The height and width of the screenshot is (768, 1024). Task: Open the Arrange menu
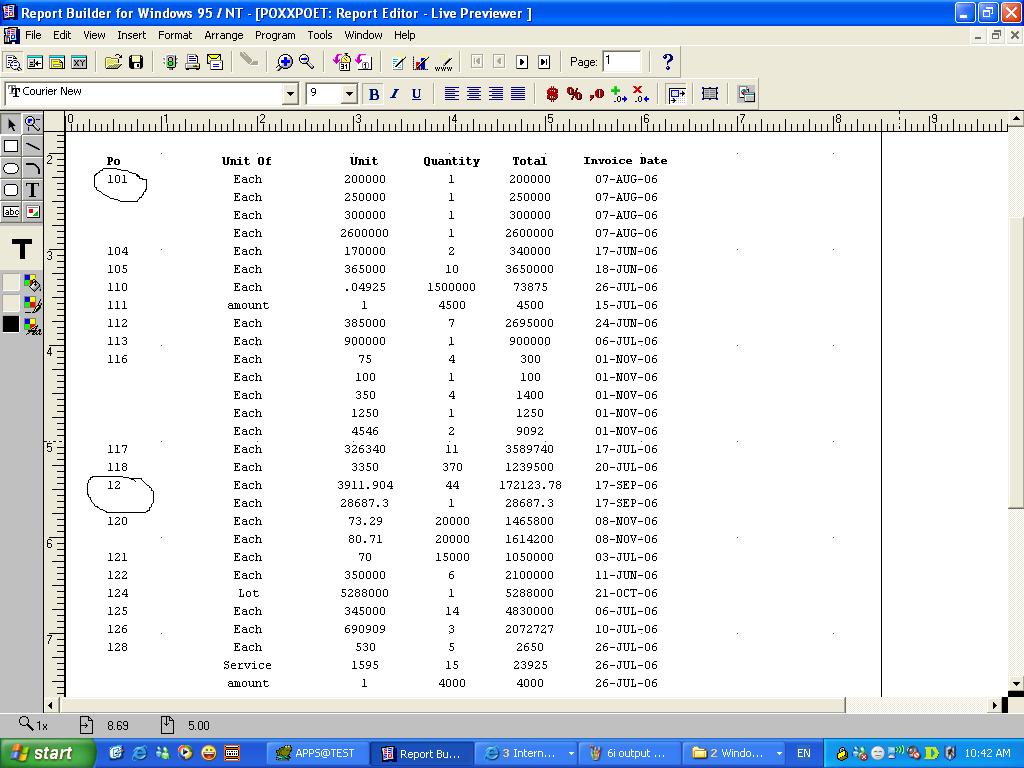[223, 35]
